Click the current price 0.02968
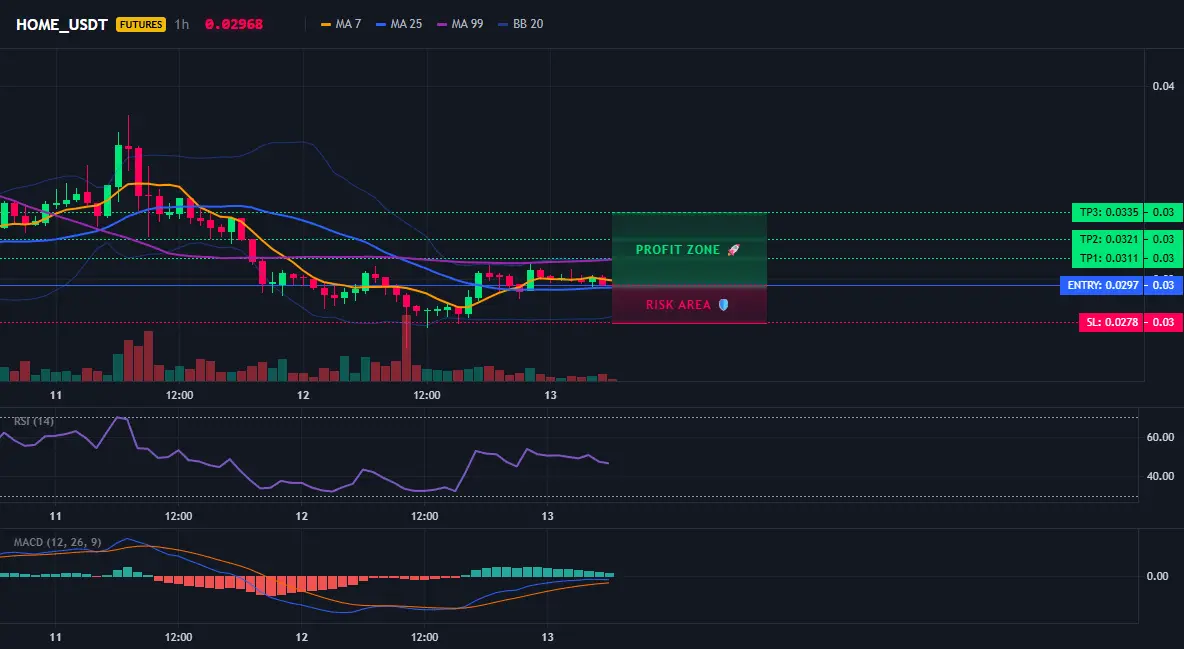Viewport: 1184px width, 649px height. [x=234, y=24]
